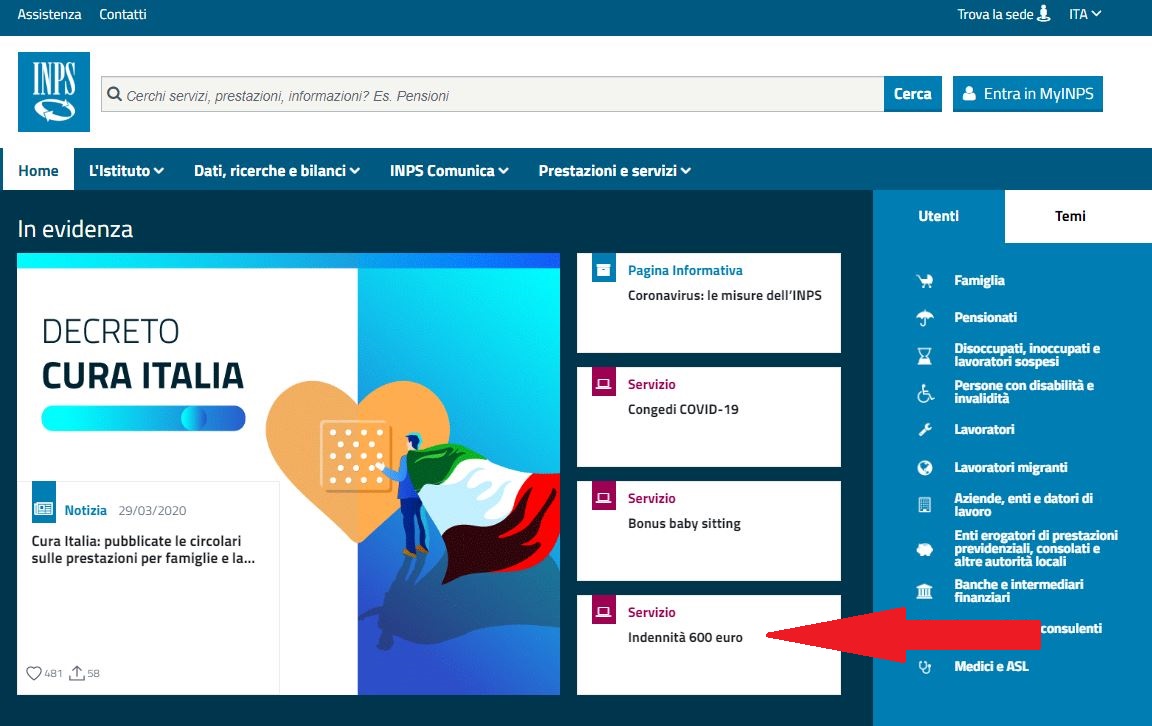Click the wheelchair icon for Persone con disabilità
This screenshot has height=726, width=1152.
[925, 392]
